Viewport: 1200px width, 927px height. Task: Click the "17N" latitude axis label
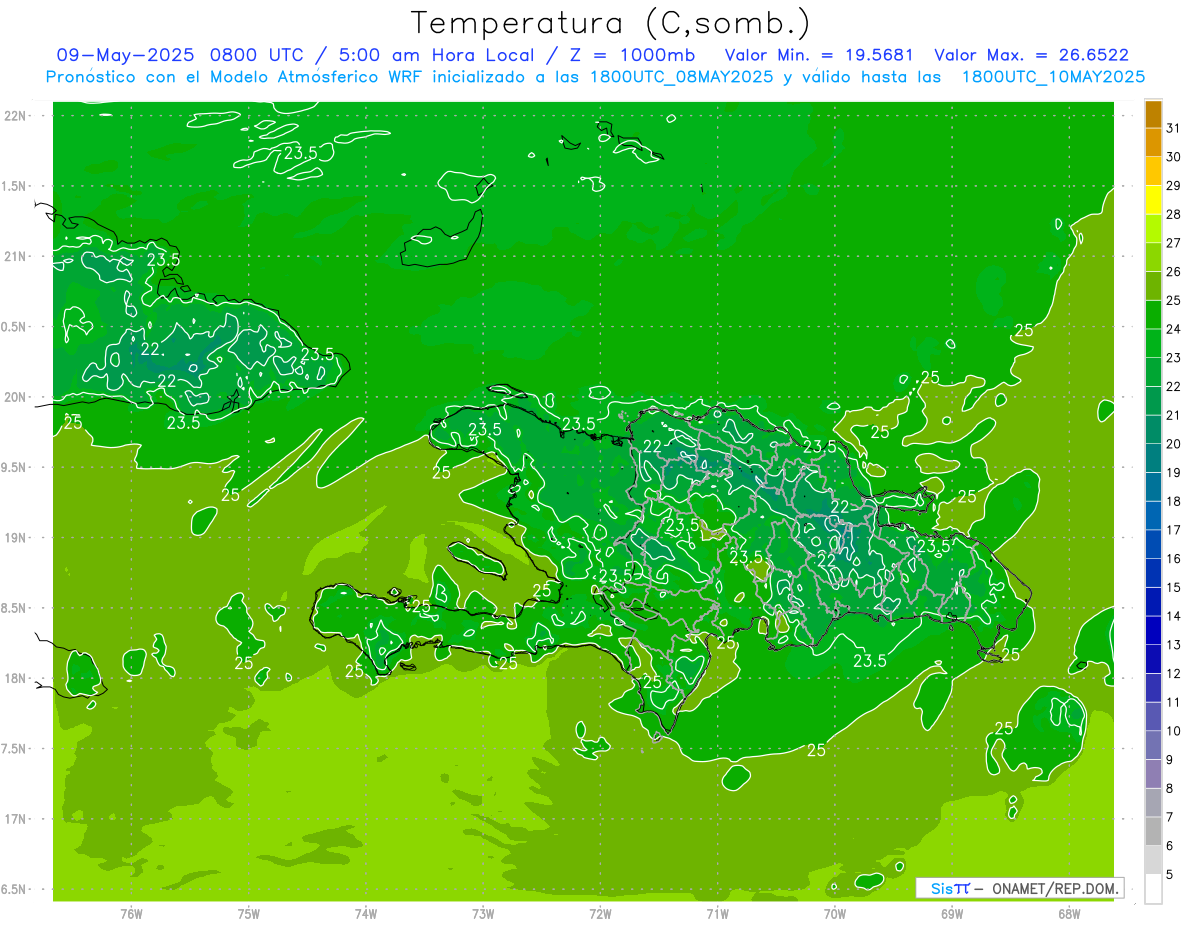(15, 819)
